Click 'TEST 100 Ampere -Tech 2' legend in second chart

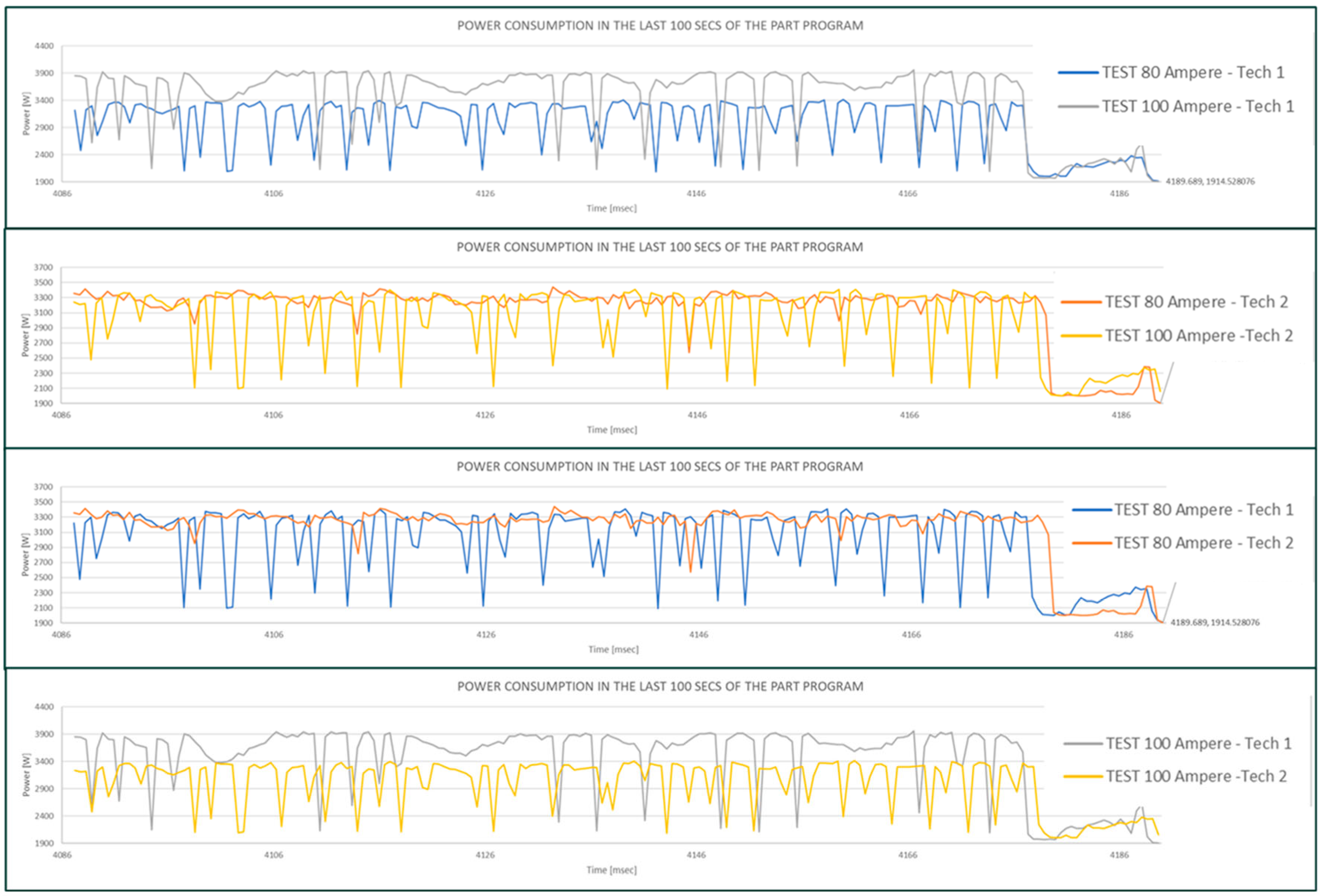(x=1199, y=336)
